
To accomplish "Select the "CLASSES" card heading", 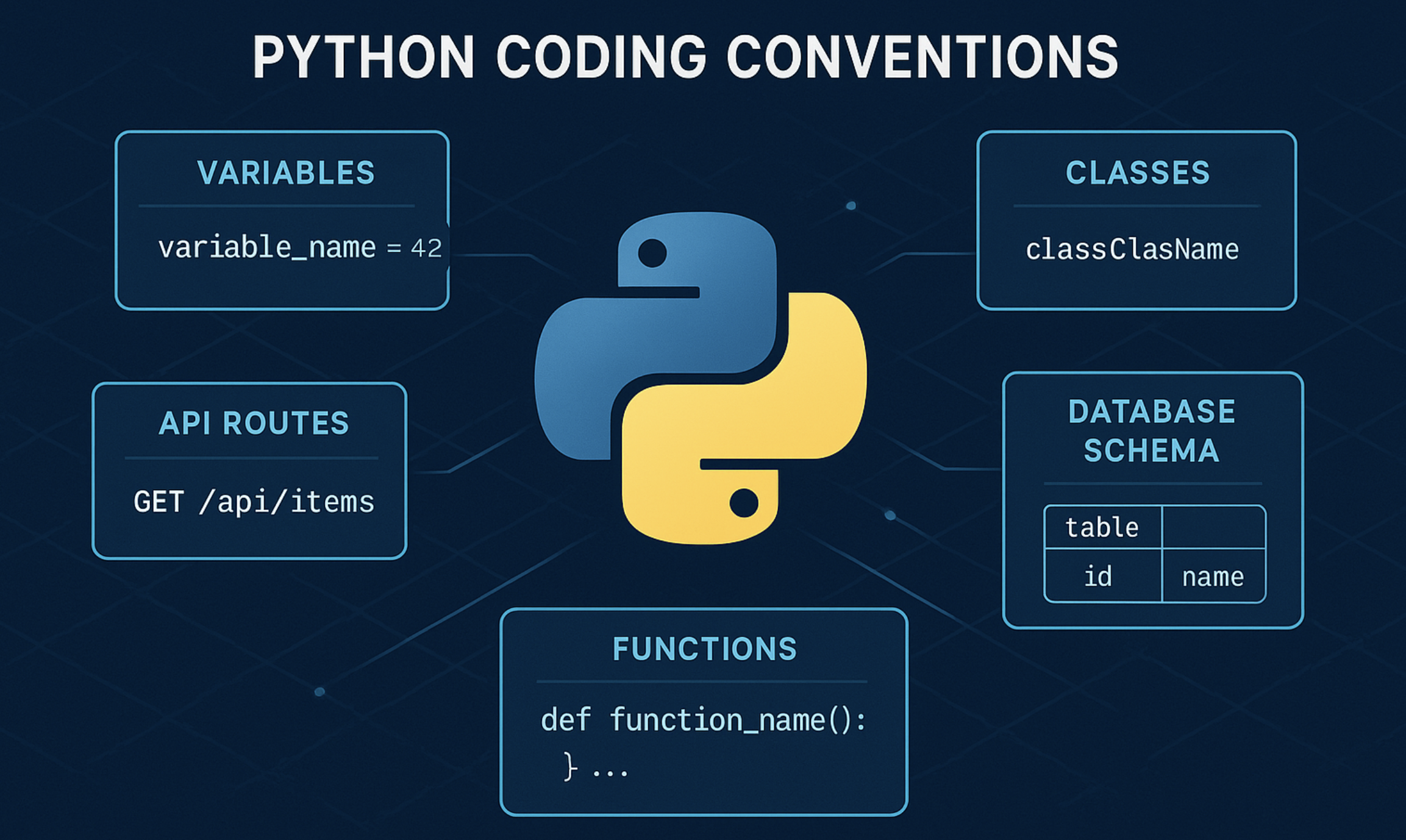I will click(x=1138, y=173).
